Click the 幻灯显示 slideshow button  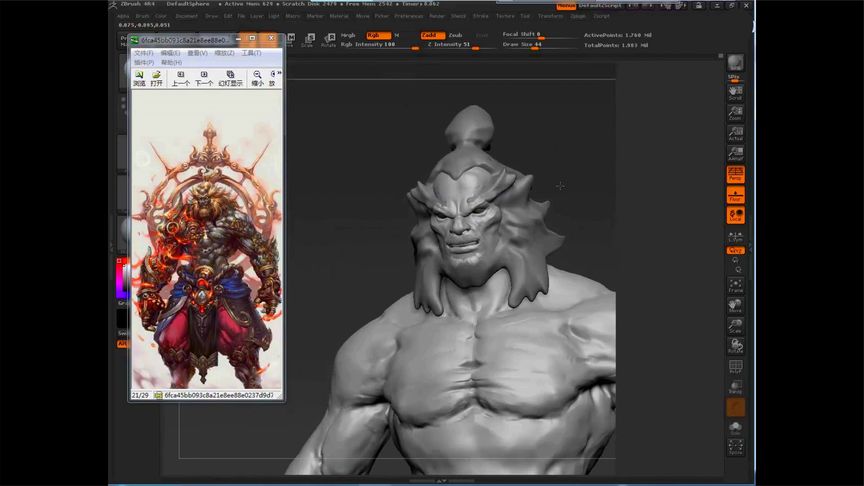231,78
